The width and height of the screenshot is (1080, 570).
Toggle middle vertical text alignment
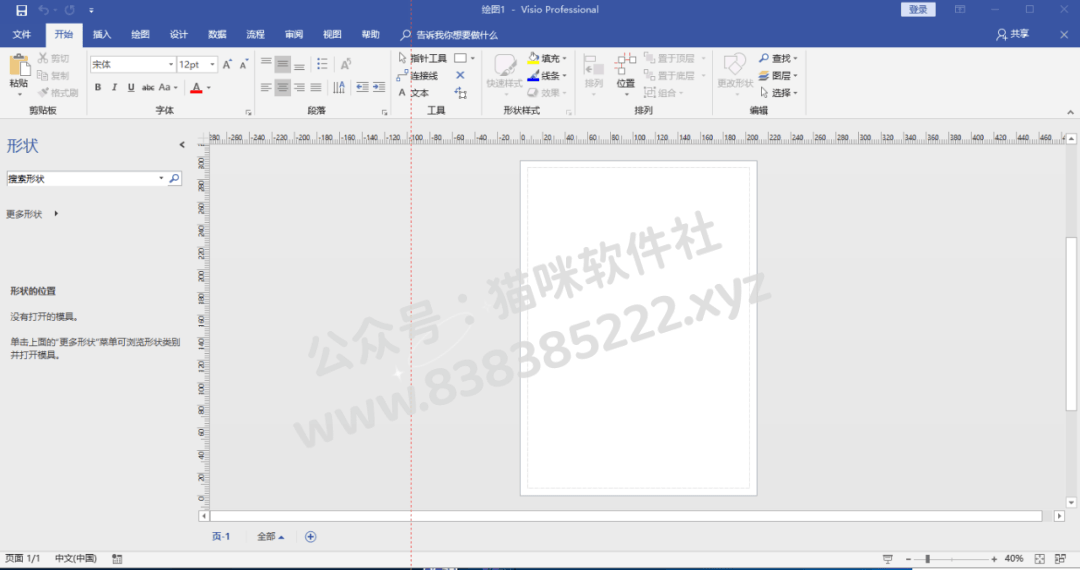pos(282,65)
